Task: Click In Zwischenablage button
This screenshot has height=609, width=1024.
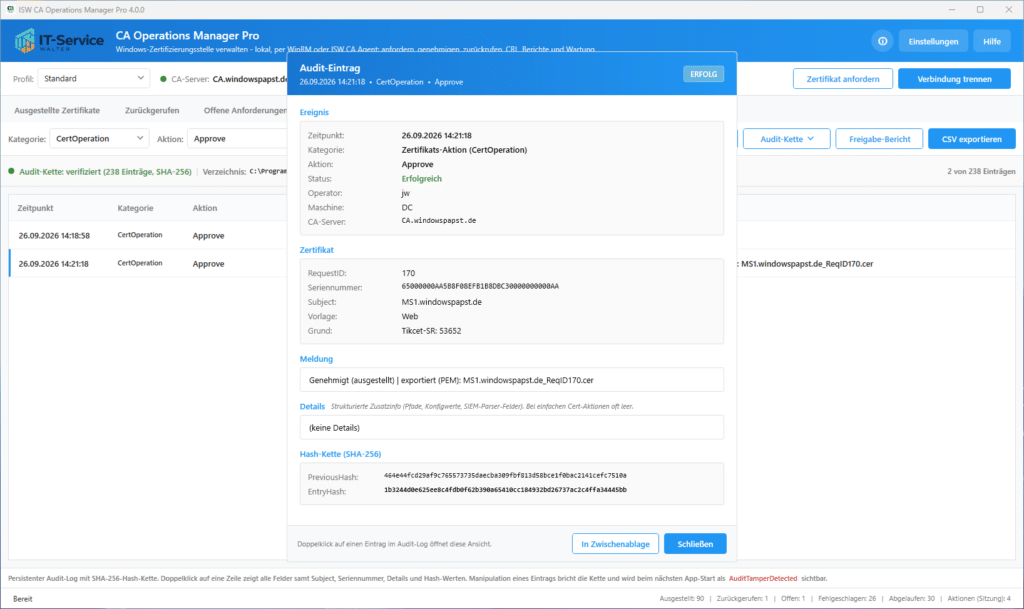Action: (x=615, y=544)
